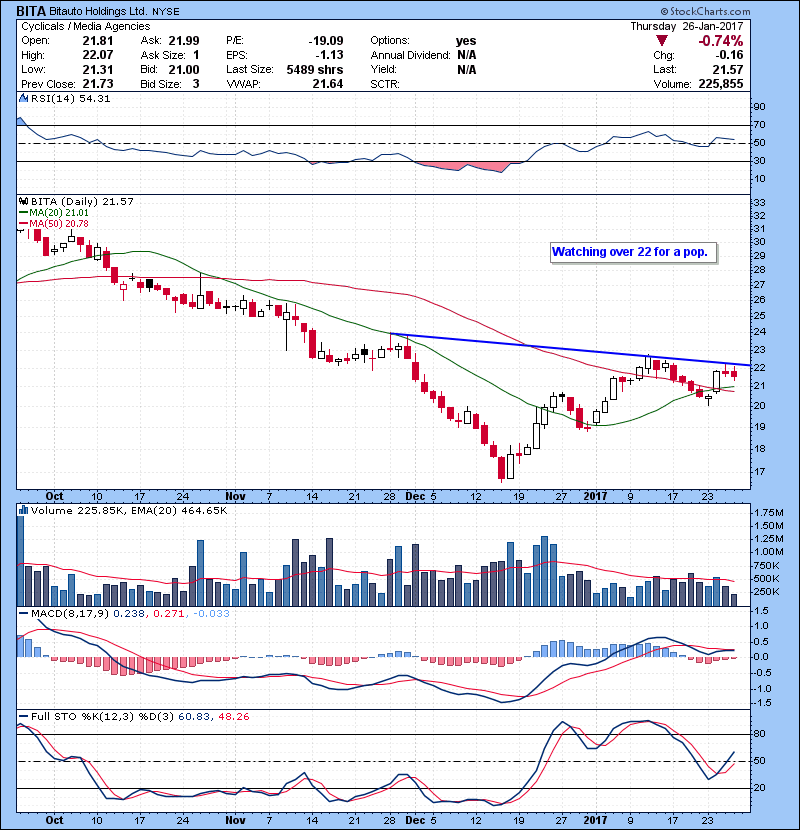Image resolution: width=800 pixels, height=830 pixels.
Task: Click the P/E value -19.09
Action: click(x=326, y=40)
